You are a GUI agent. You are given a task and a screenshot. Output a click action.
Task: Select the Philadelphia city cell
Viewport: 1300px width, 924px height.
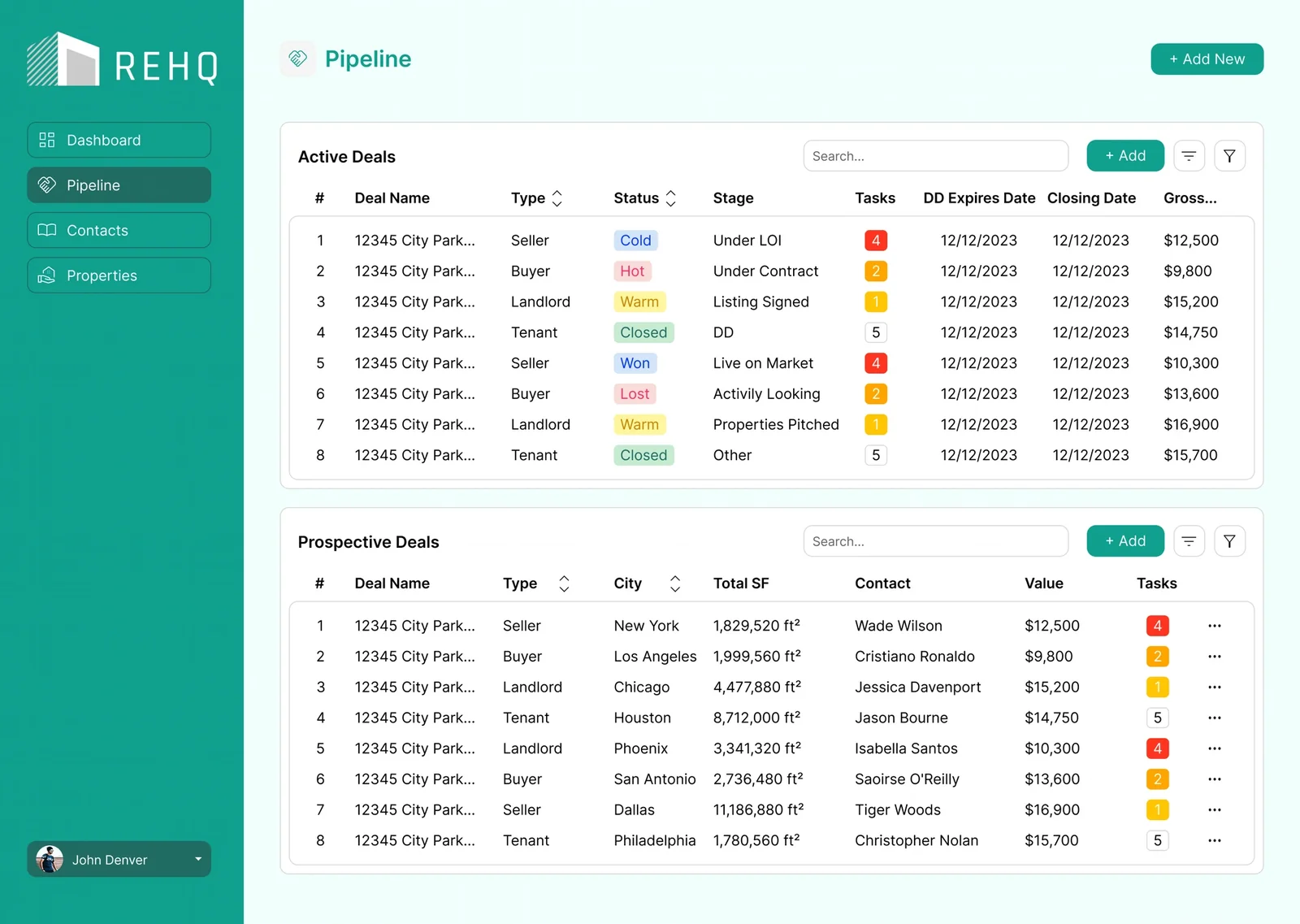coord(655,841)
